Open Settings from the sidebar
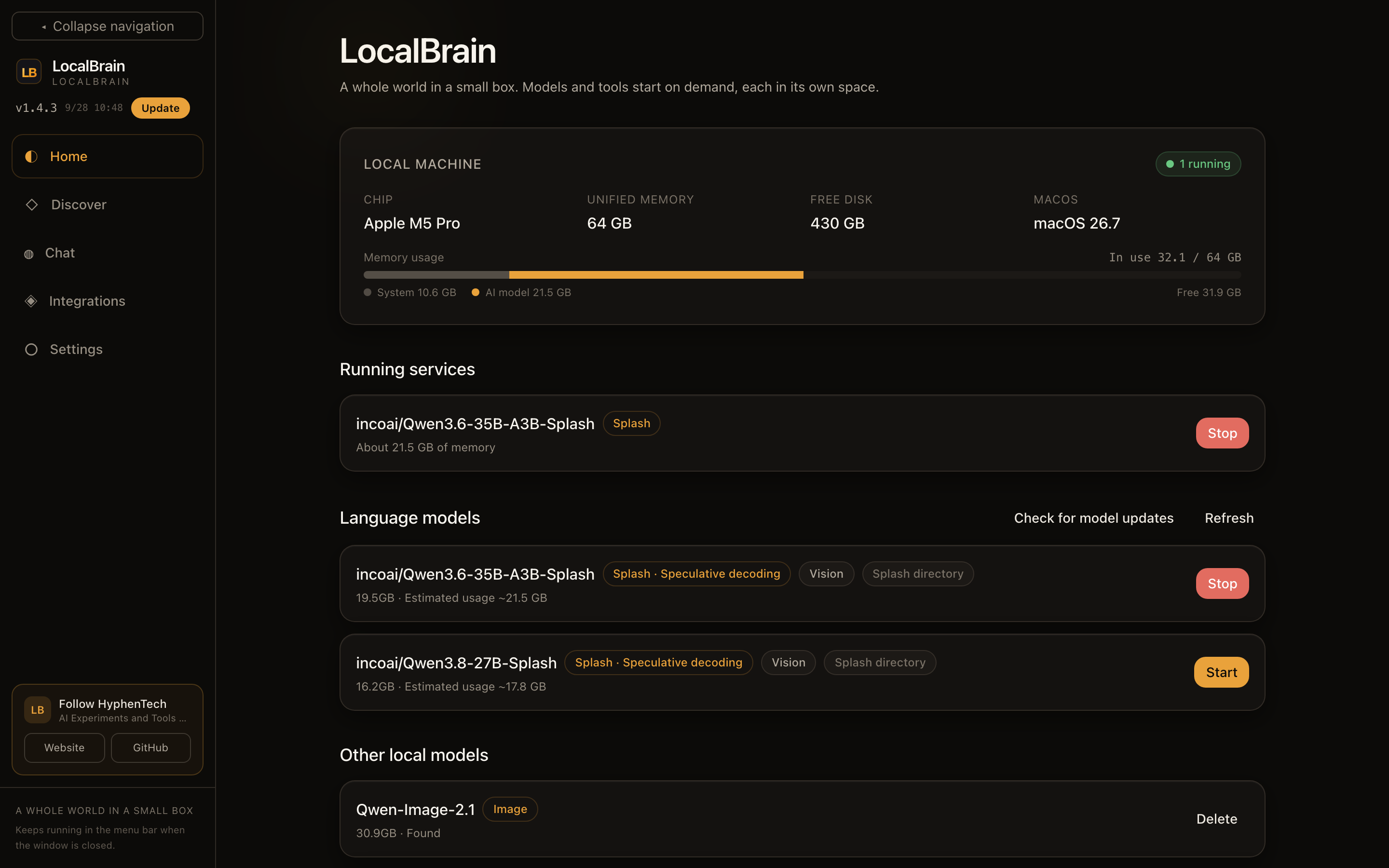Viewport: 1389px width, 868px height. [108, 349]
